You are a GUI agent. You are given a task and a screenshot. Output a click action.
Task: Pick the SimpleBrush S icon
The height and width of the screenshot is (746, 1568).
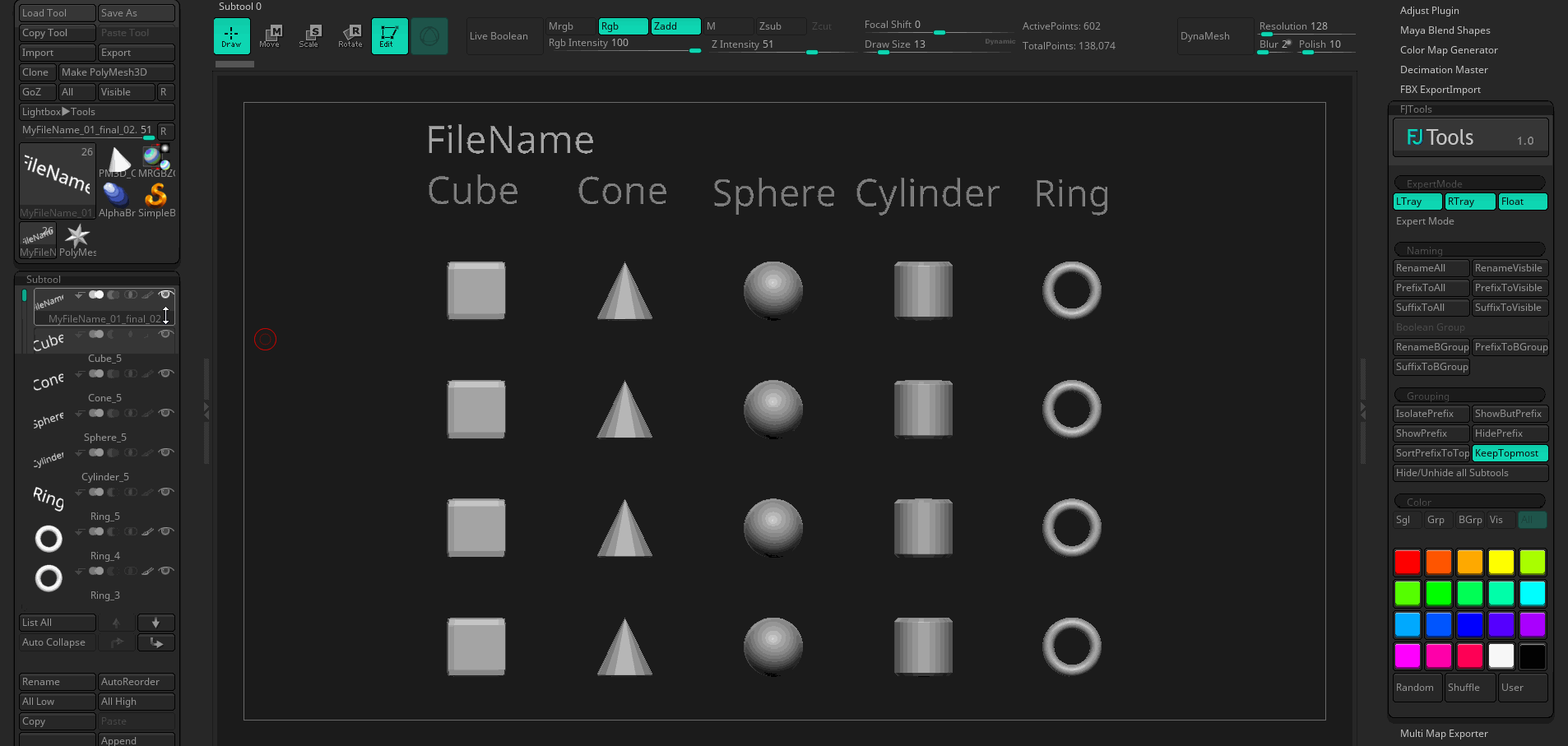[x=156, y=201]
